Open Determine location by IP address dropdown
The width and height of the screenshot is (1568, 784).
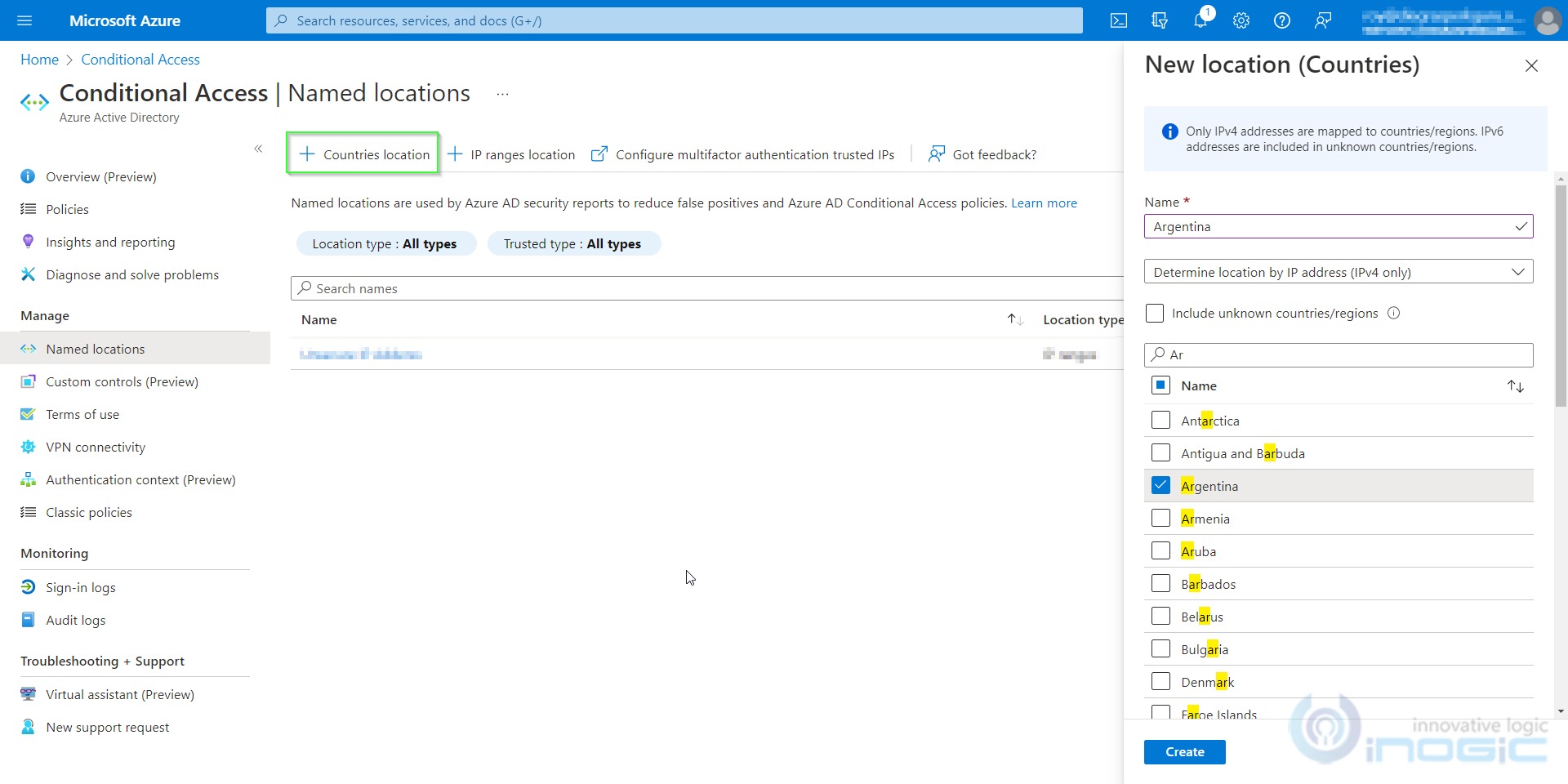pyautogui.click(x=1339, y=272)
